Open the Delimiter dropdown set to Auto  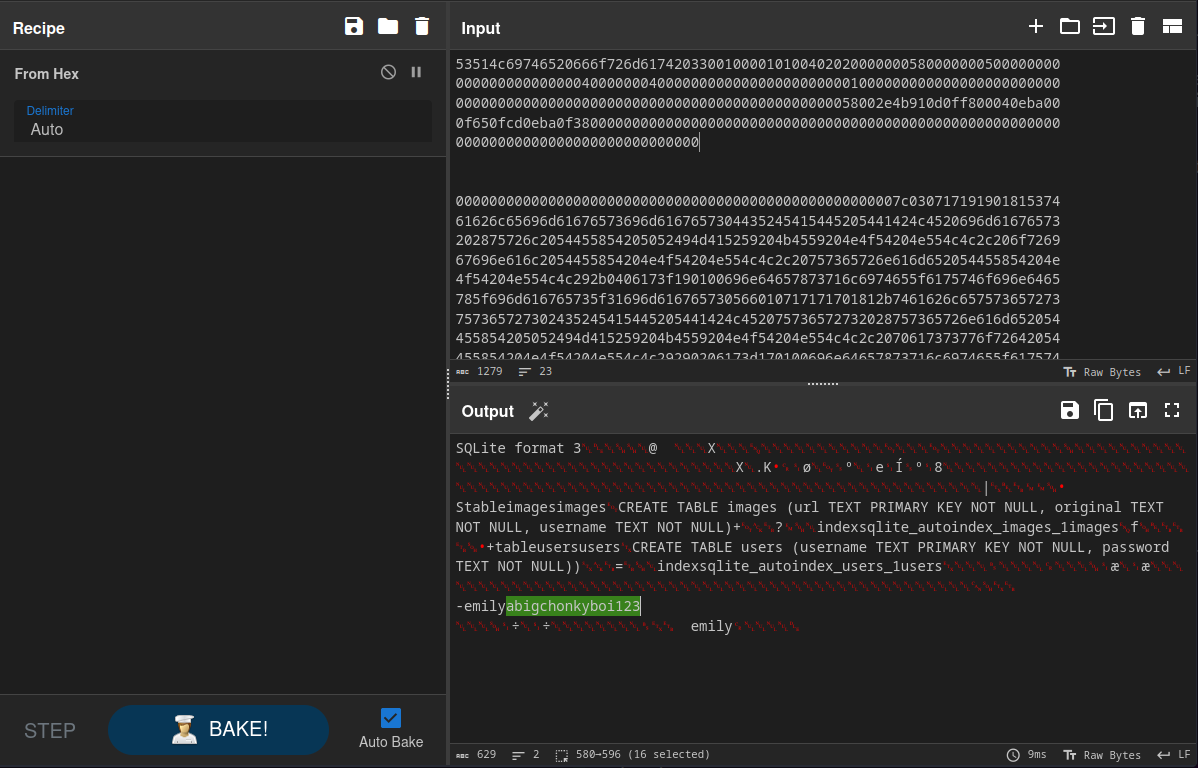(x=222, y=121)
